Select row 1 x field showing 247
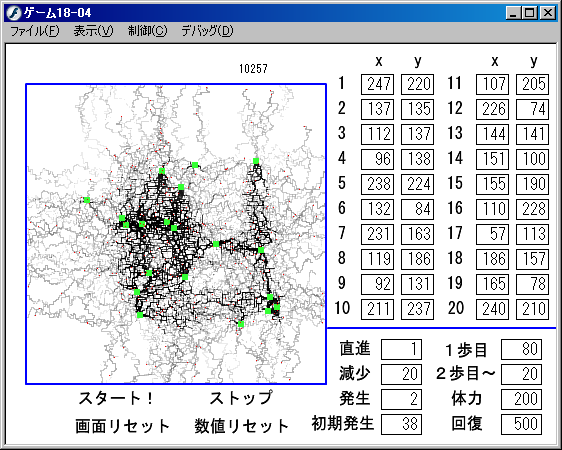 (x=377, y=85)
